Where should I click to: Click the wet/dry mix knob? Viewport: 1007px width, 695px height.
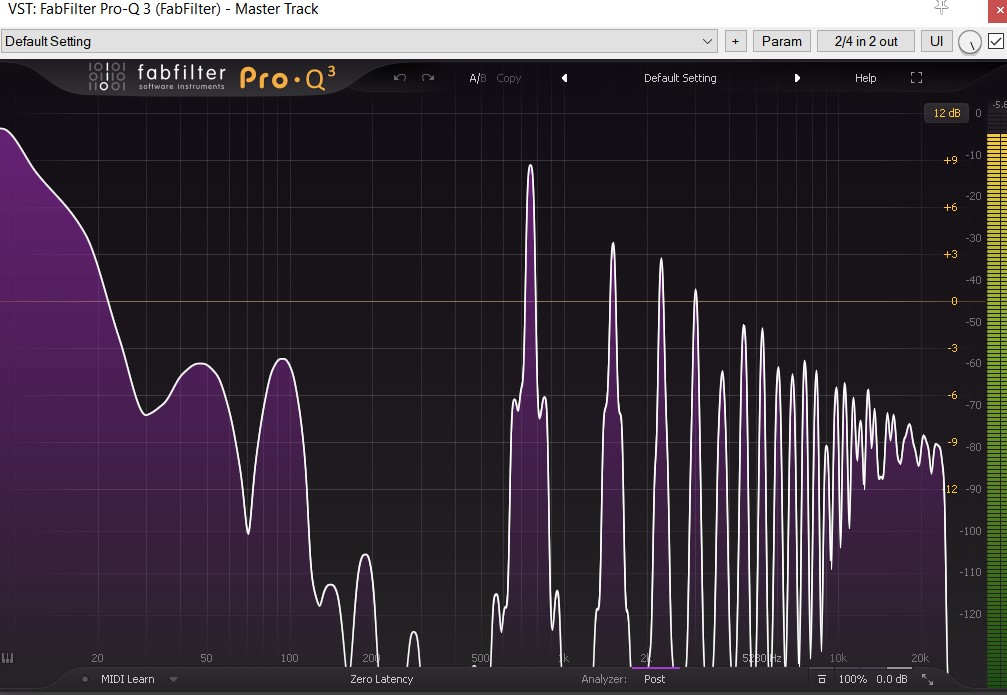click(970, 42)
